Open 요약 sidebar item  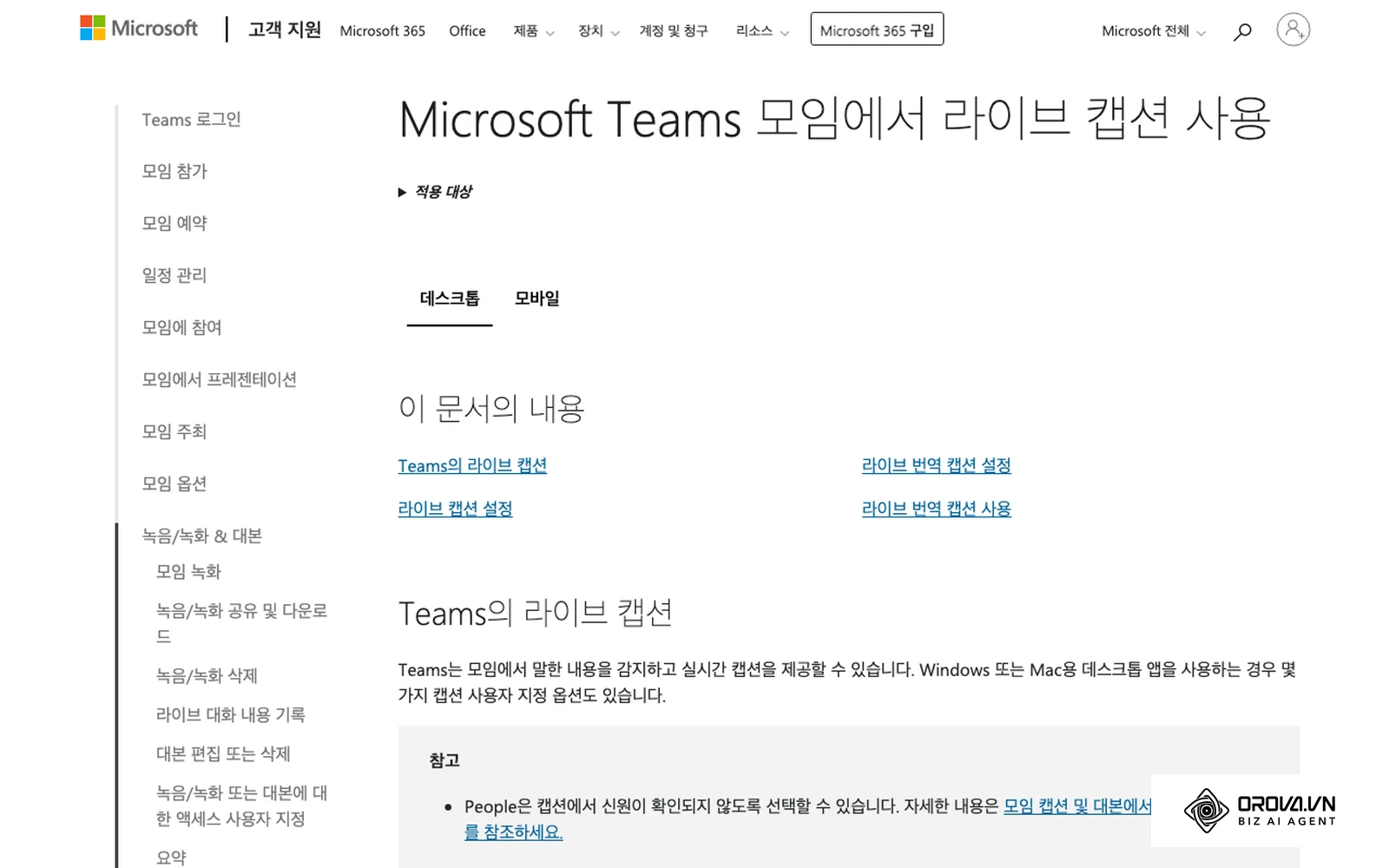[171, 858]
